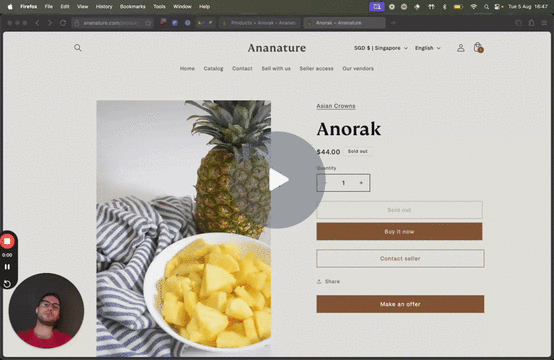The height and width of the screenshot is (360, 554).
Task: Click the date and time in menu bar
Action: 528,7
